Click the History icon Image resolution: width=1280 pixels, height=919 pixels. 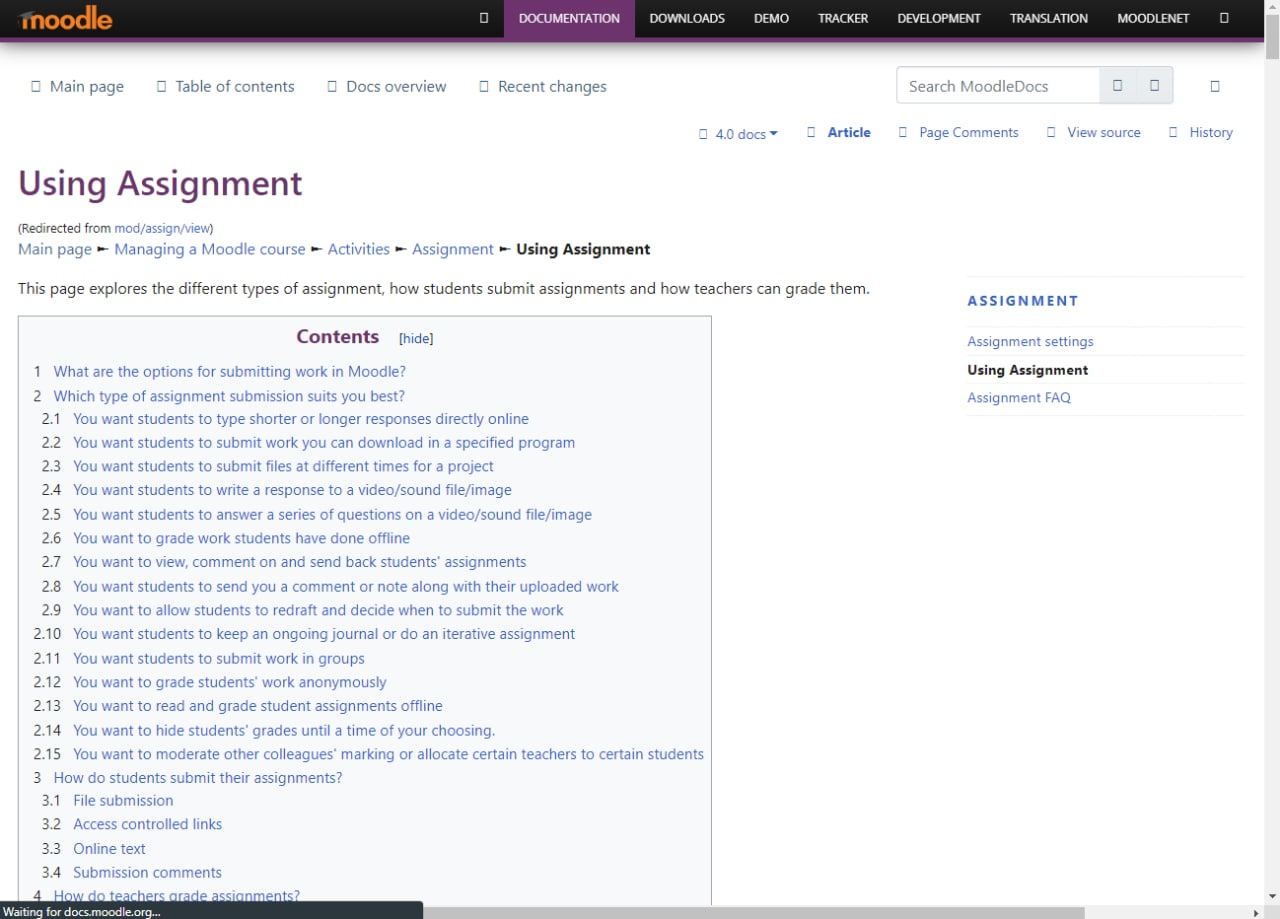(x=1174, y=132)
